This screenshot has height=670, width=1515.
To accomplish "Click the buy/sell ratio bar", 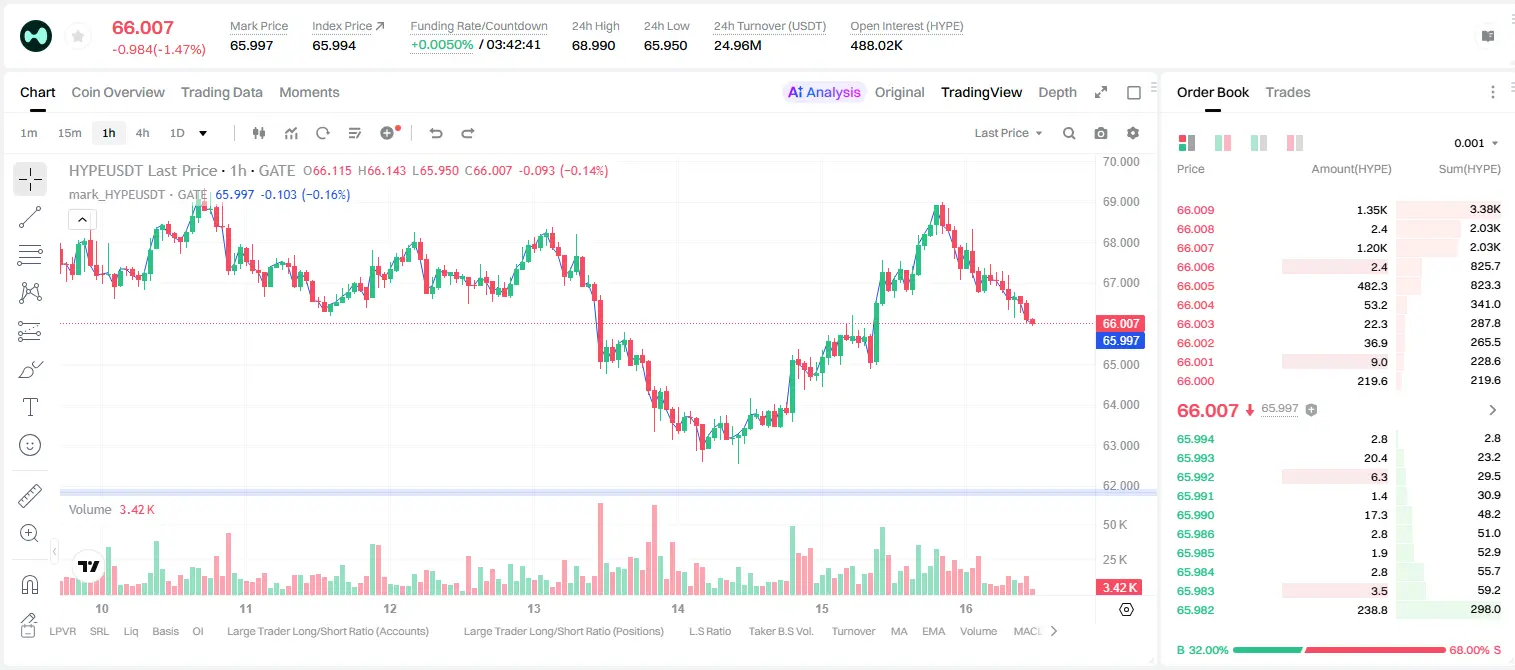I will 1339,650.
